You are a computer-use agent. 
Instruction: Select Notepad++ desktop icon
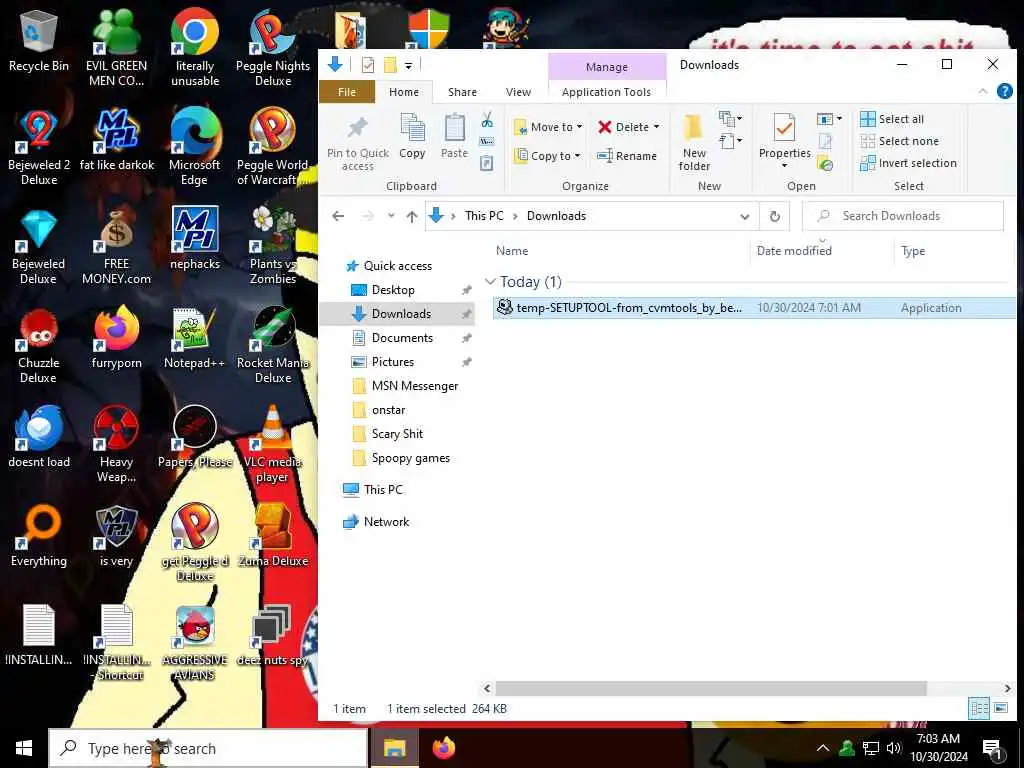pos(195,338)
